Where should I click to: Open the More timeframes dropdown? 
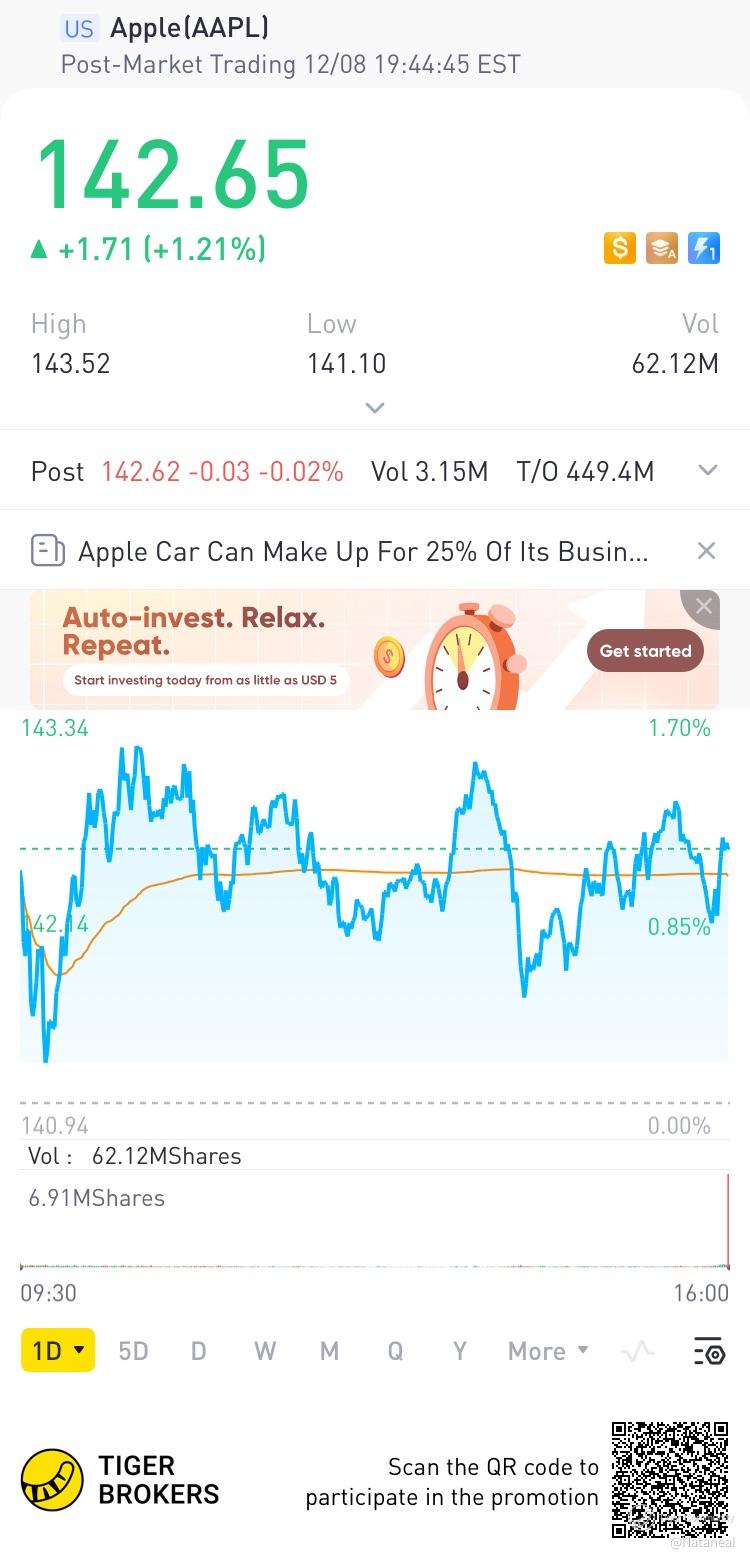[548, 1351]
